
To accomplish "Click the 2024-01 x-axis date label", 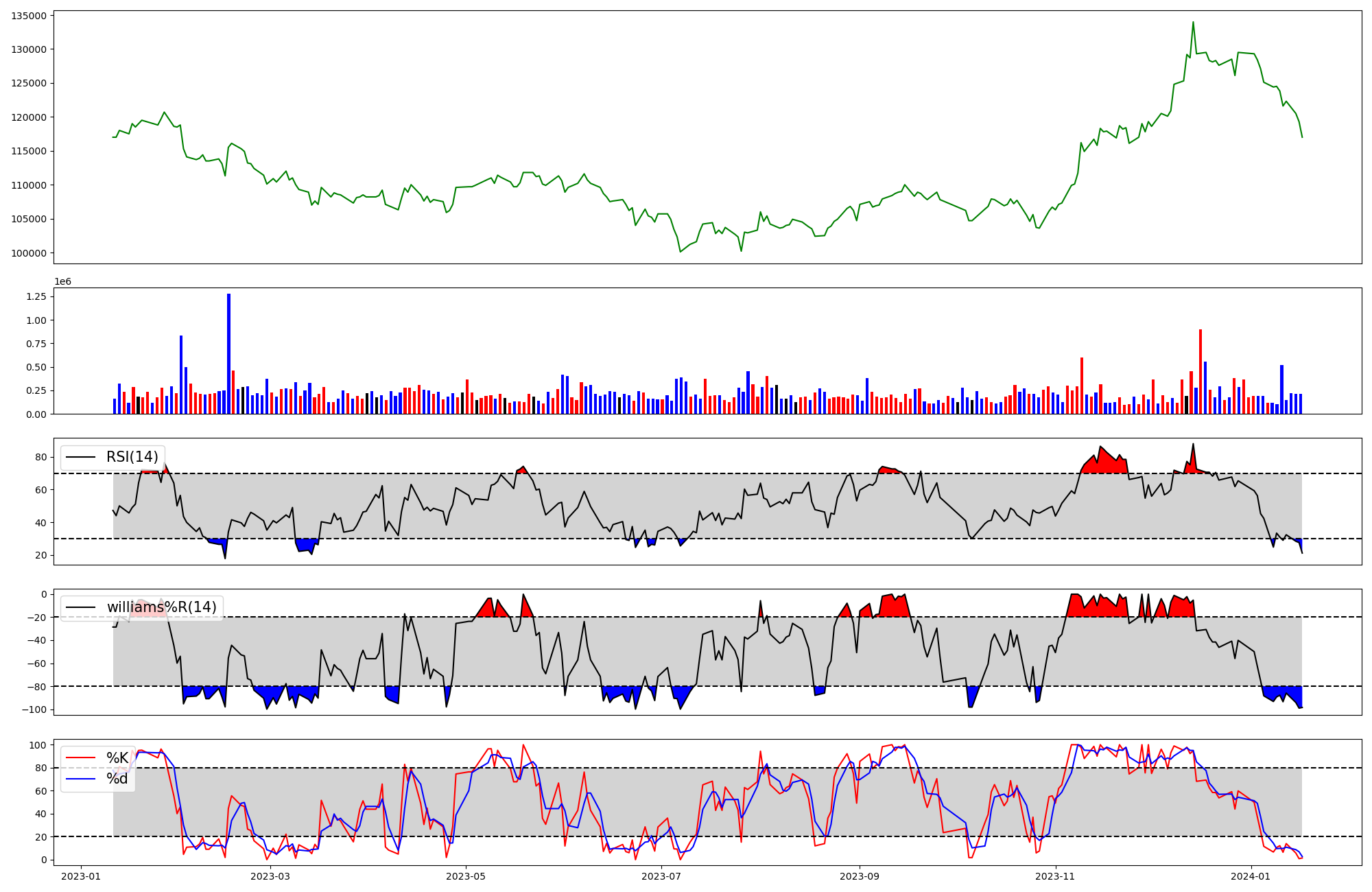I will pyautogui.click(x=1251, y=876).
